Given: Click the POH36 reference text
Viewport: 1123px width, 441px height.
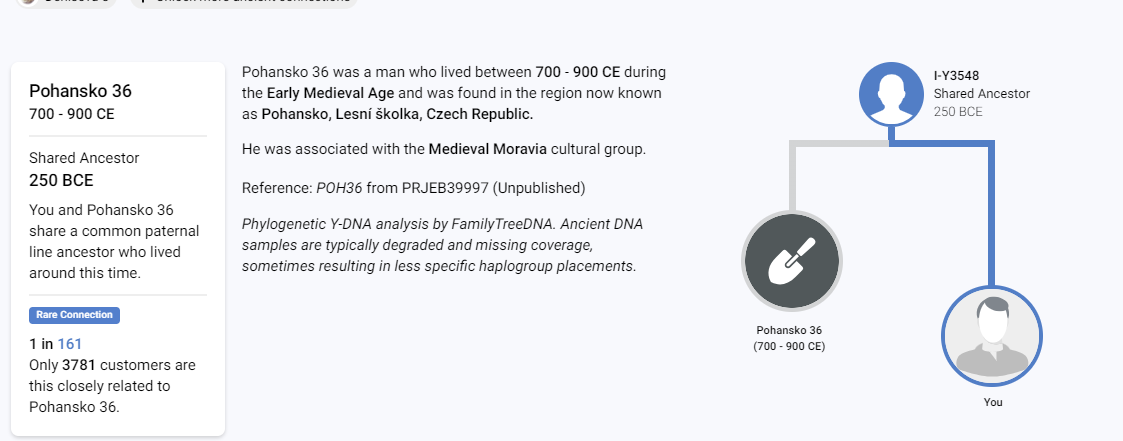Looking at the screenshot, I should point(339,188).
